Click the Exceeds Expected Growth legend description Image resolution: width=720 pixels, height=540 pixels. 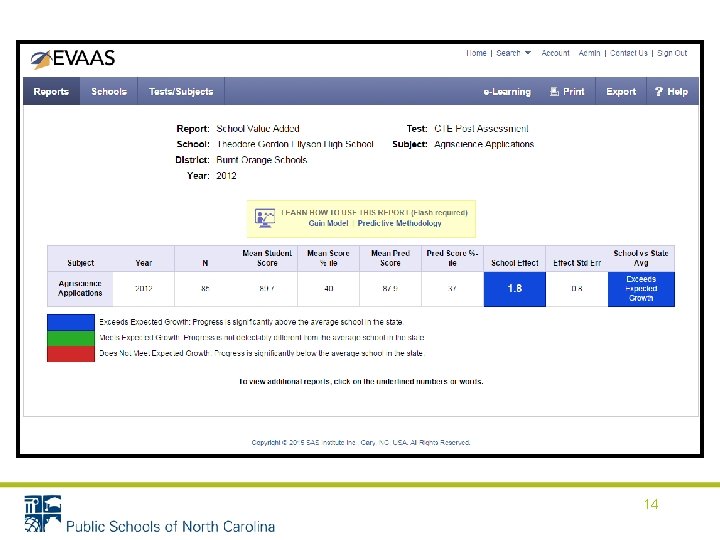point(251,322)
